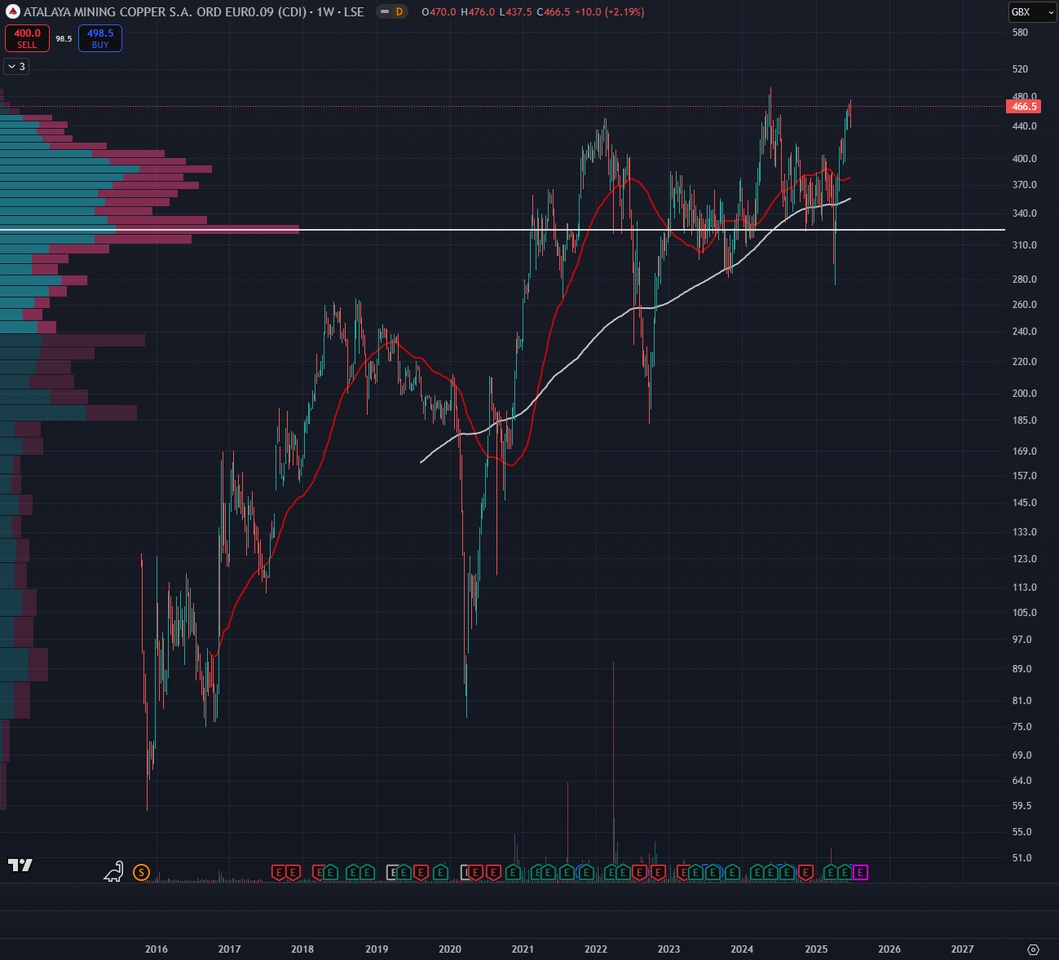Open chart settings gear on the time axis
This screenshot has height=960, width=1059.
[1033, 949]
